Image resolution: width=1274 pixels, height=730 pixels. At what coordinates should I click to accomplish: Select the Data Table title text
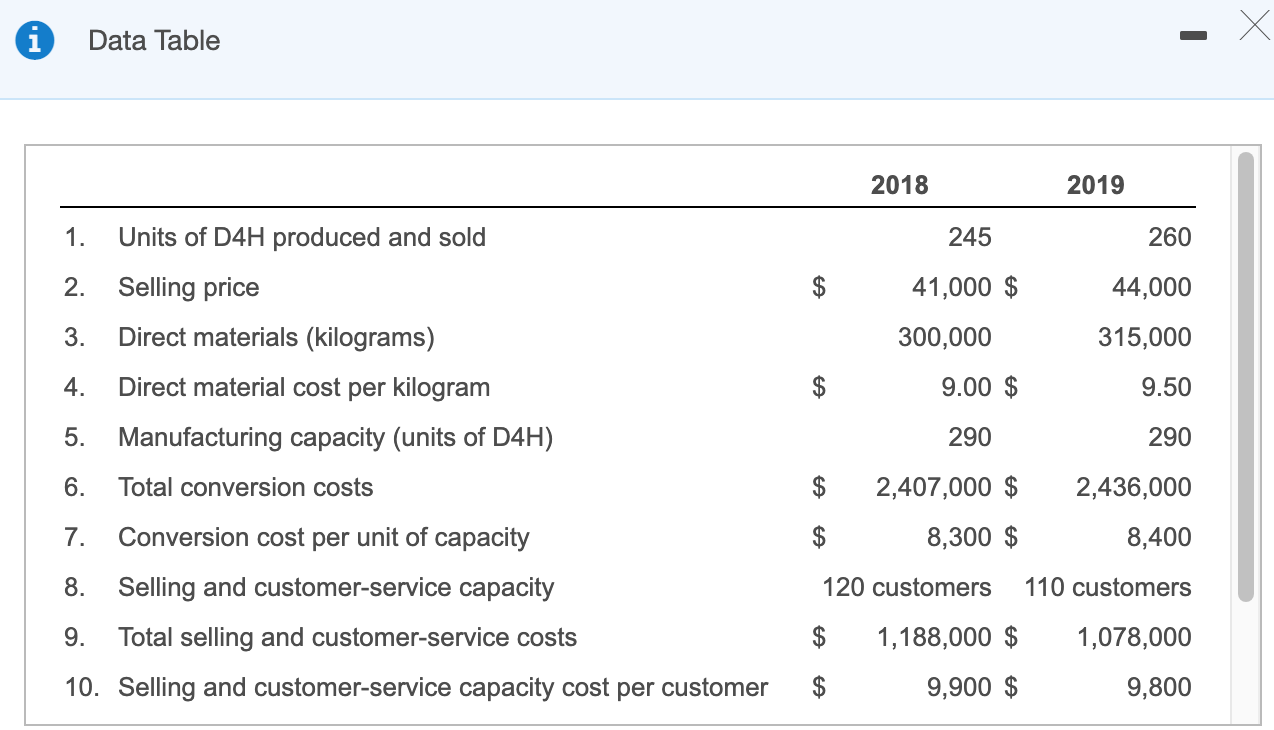pos(154,41)
